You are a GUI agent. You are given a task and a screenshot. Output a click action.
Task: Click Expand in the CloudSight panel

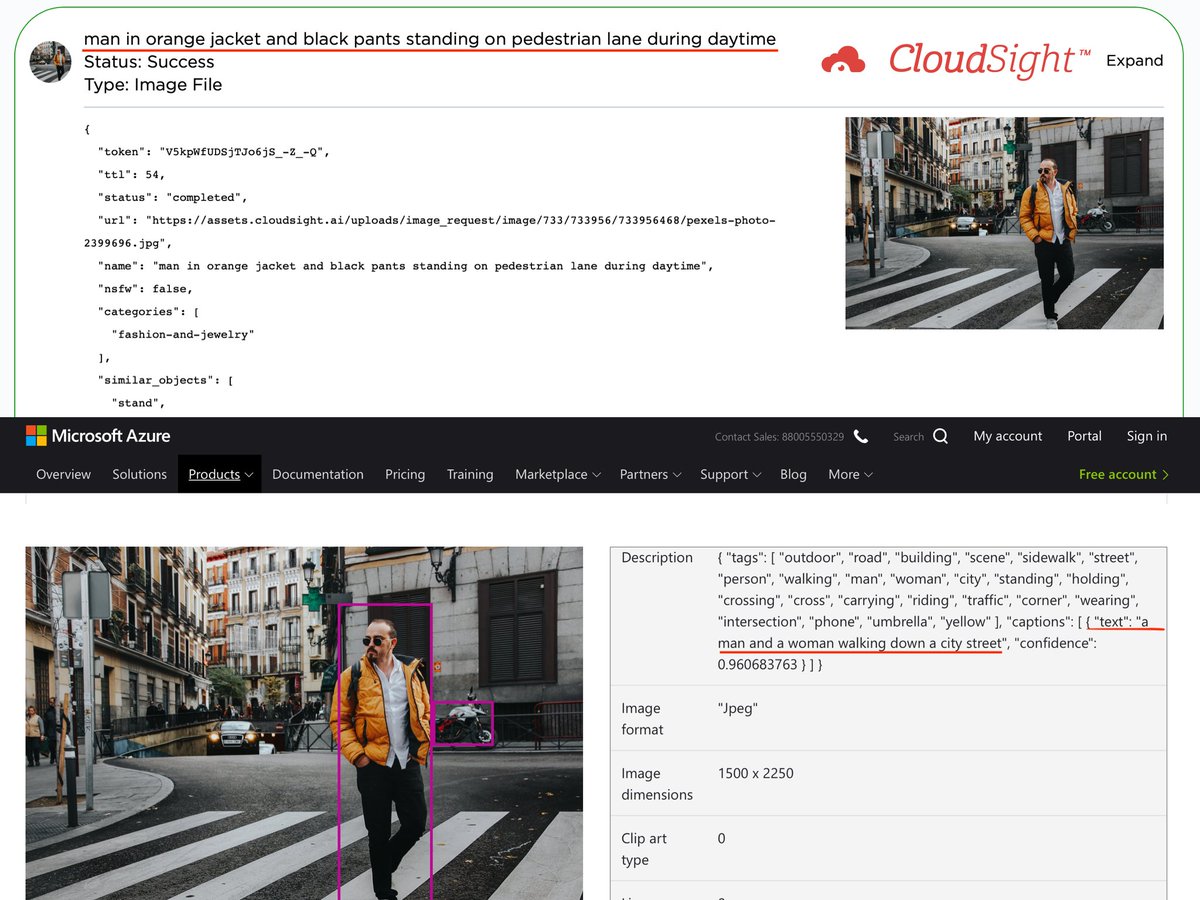click(1134, 61)
